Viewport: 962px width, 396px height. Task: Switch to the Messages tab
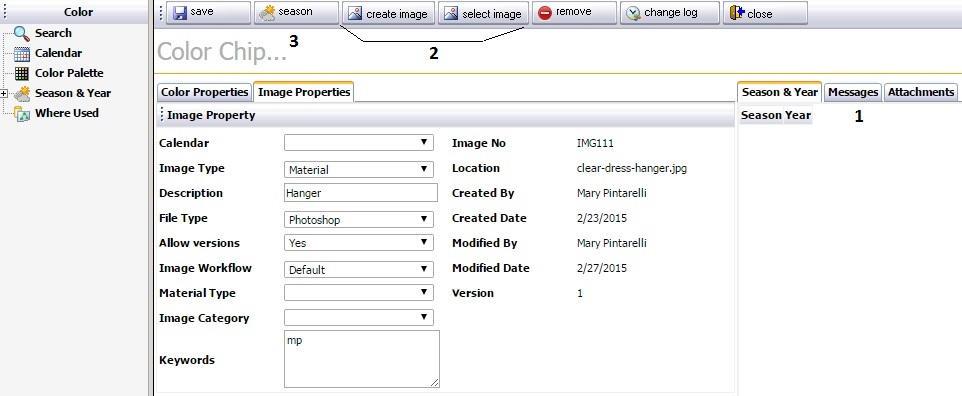[x=853, y=92]
